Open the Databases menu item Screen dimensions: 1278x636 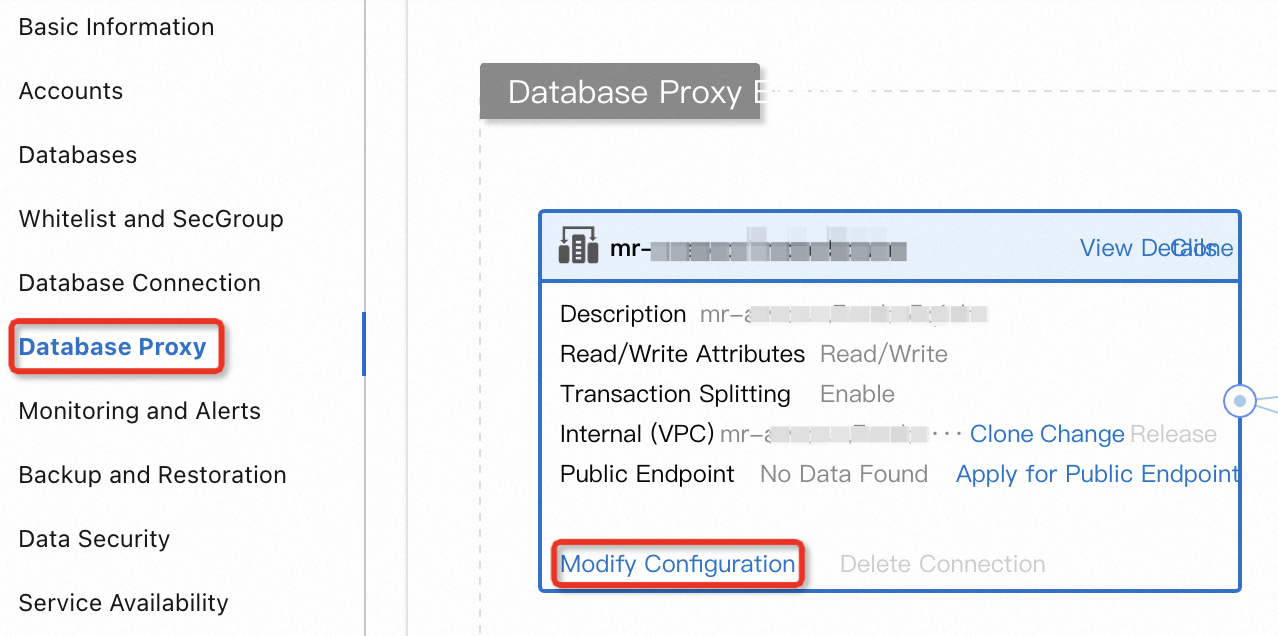(77, 155)
